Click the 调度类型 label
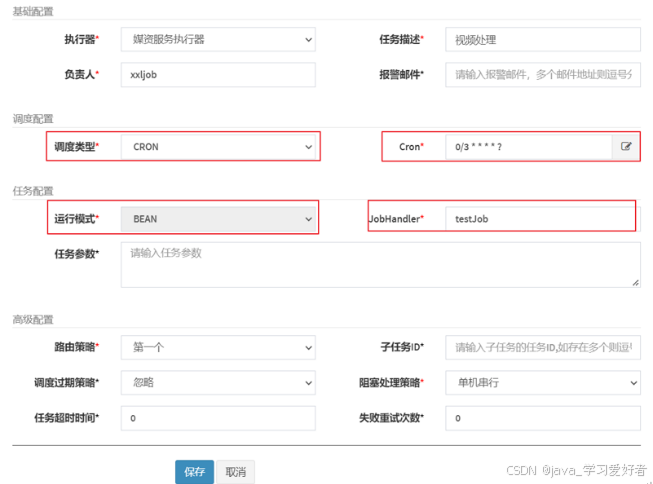 click(77, 147)
